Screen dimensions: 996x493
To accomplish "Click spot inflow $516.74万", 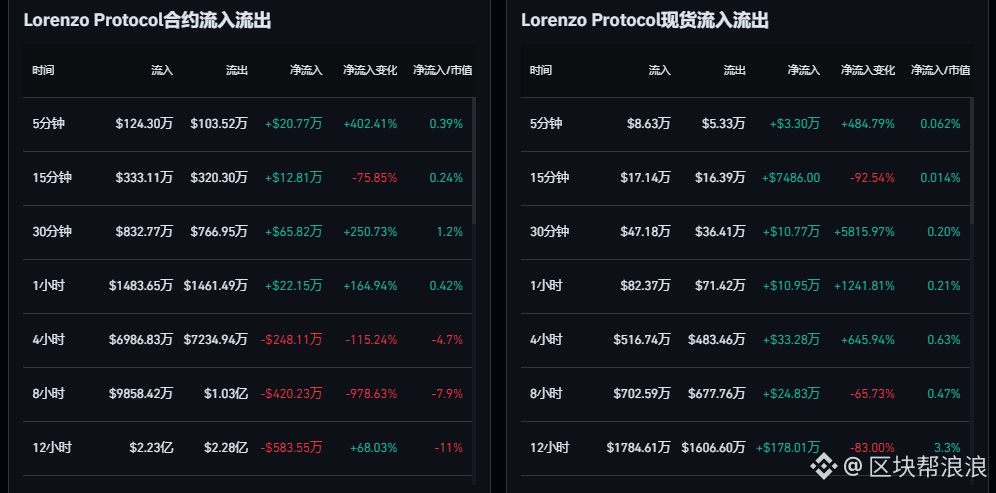I will click(x=642, y=340).
